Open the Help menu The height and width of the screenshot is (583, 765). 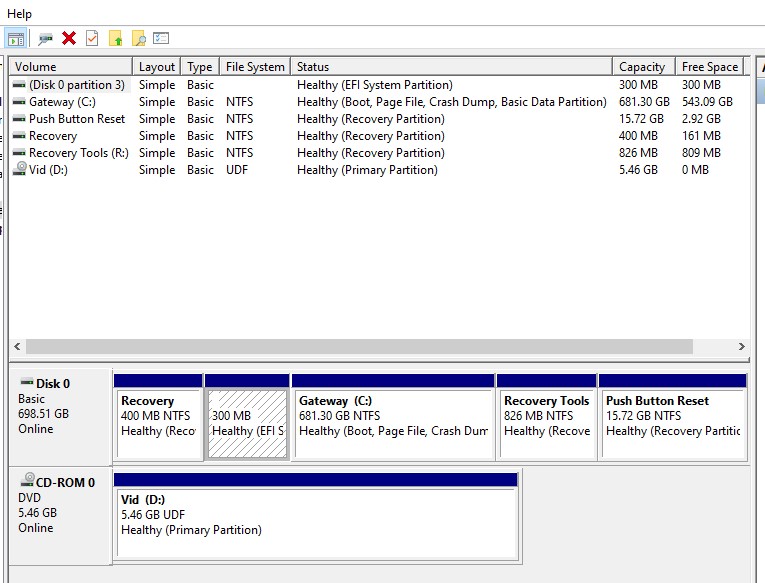(20, 14)
